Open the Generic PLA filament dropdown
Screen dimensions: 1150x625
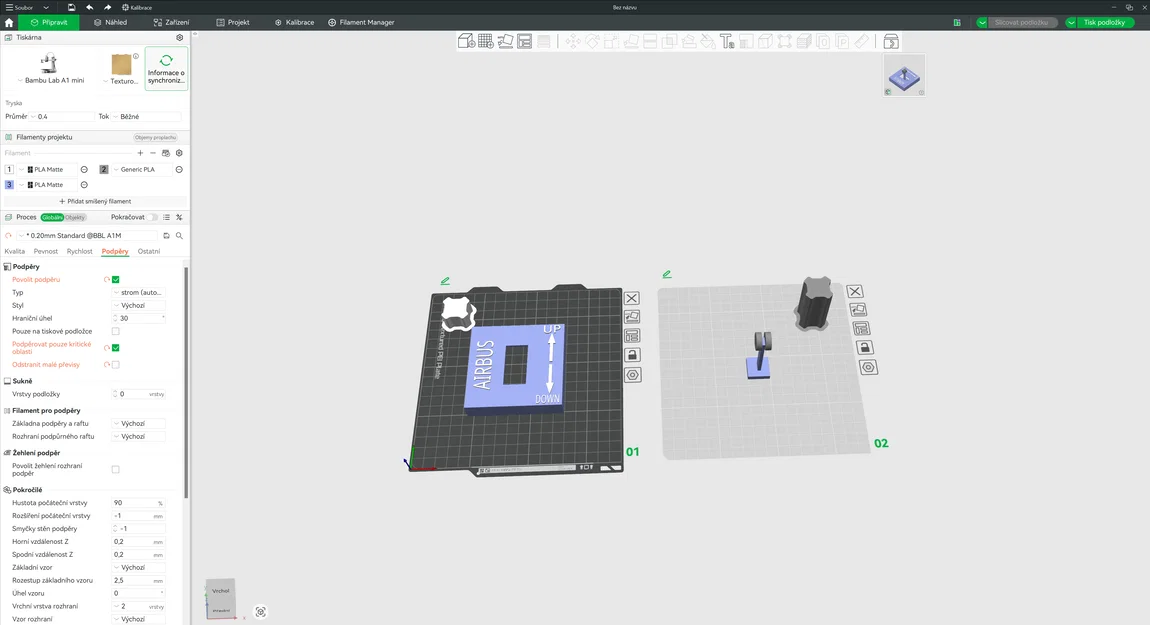141,169
